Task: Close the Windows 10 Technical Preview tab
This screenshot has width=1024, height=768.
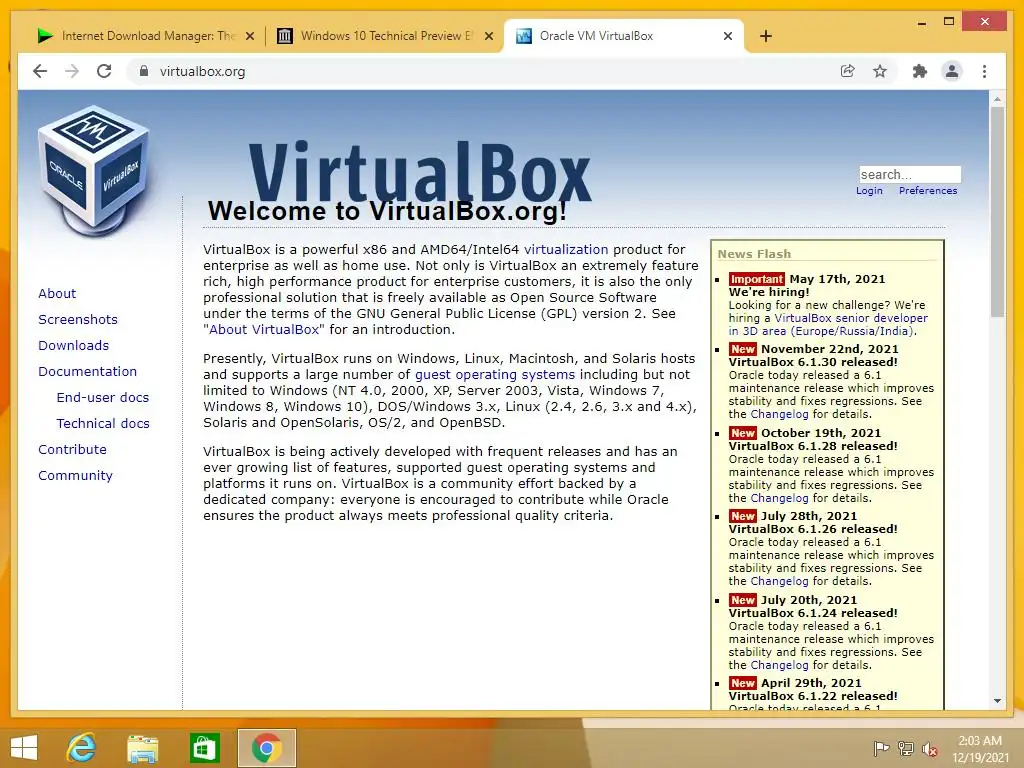Action: pyautogui.click(x=488, y=37)
